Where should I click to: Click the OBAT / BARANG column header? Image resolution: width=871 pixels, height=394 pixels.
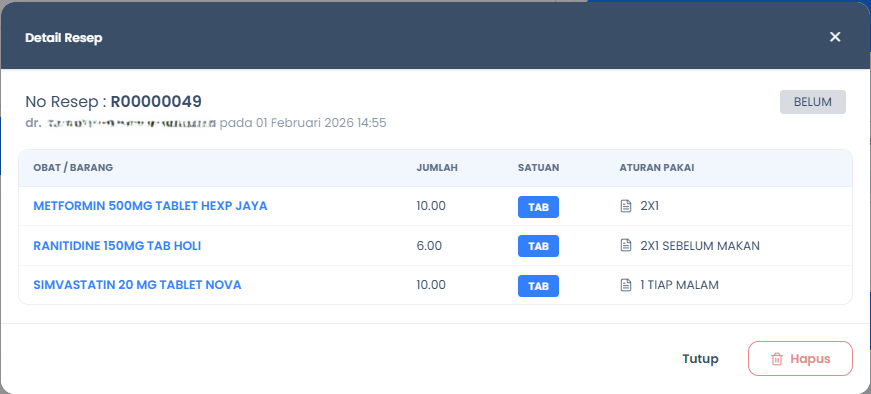pos(73,168)
